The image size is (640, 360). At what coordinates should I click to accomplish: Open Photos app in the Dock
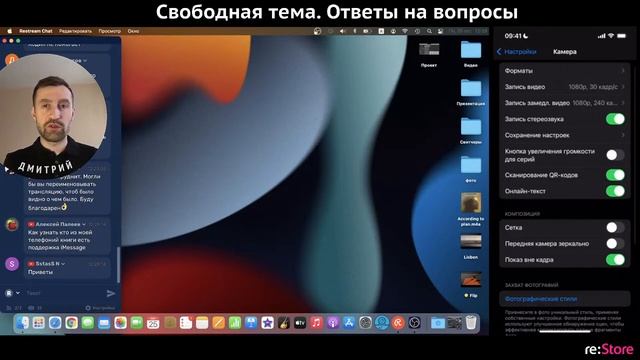point(120,323)
